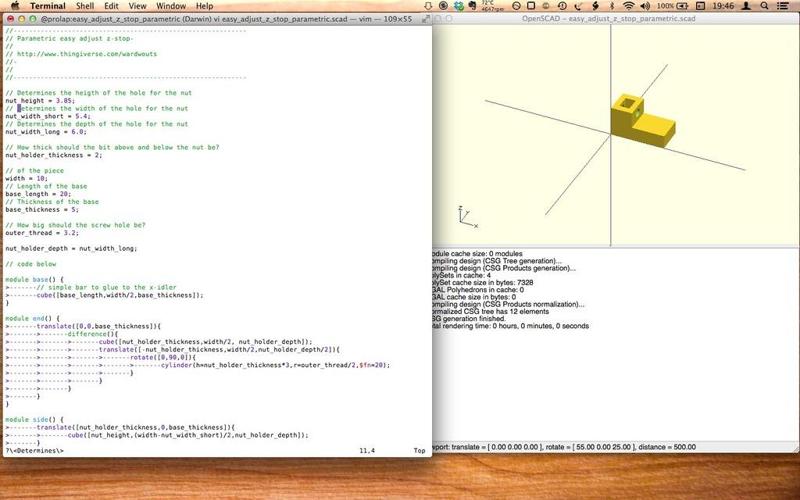Click the download arrow menu bar icon
The width and height of the screenshot is (800, 500).
428,6
